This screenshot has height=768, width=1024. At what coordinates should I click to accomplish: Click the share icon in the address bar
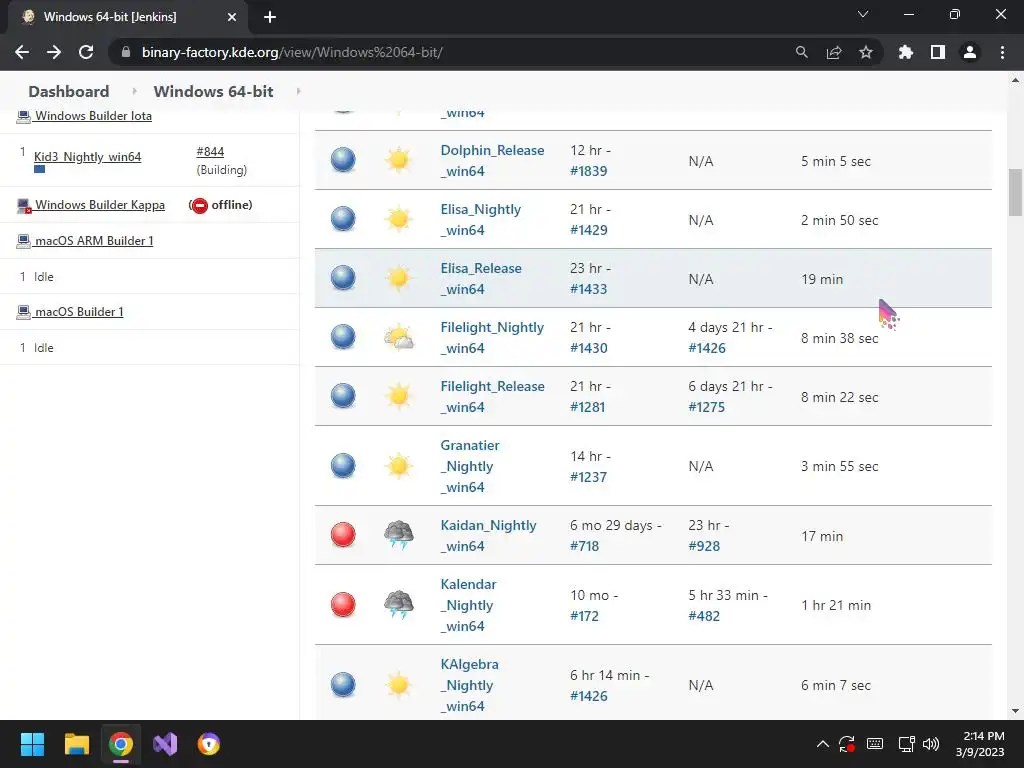tap(834, 52)
